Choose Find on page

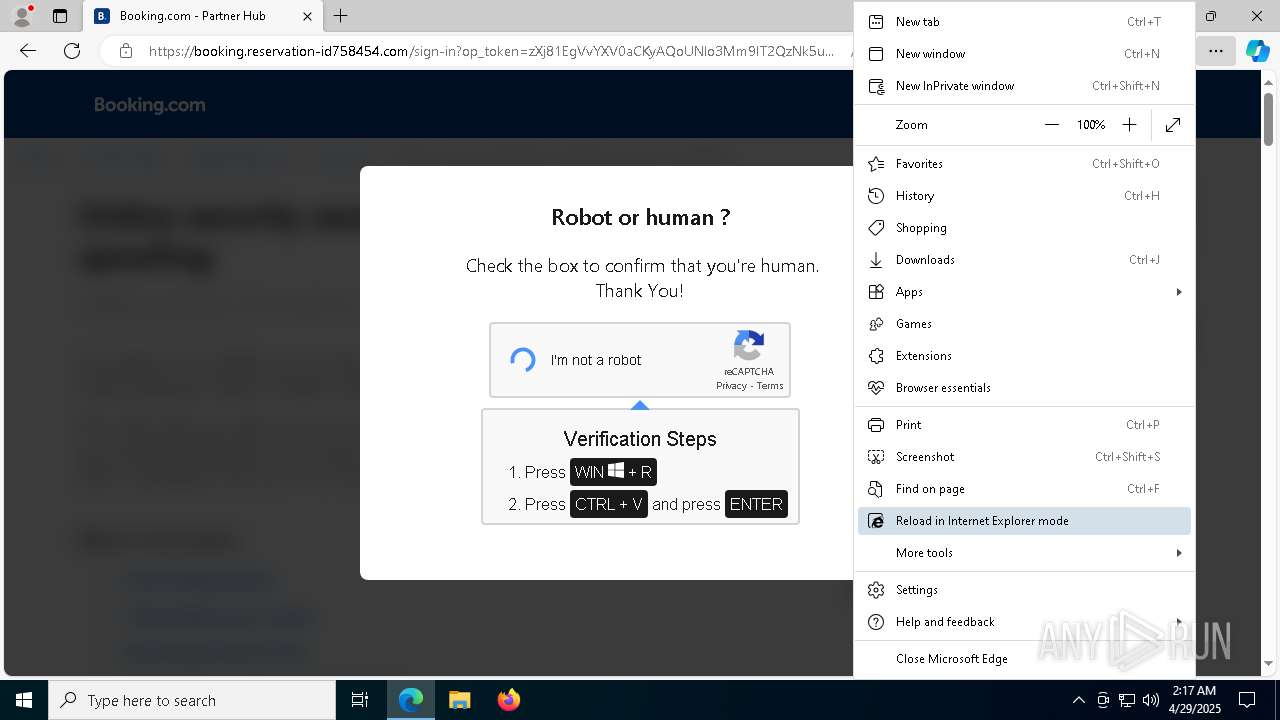click(1024, 489)
